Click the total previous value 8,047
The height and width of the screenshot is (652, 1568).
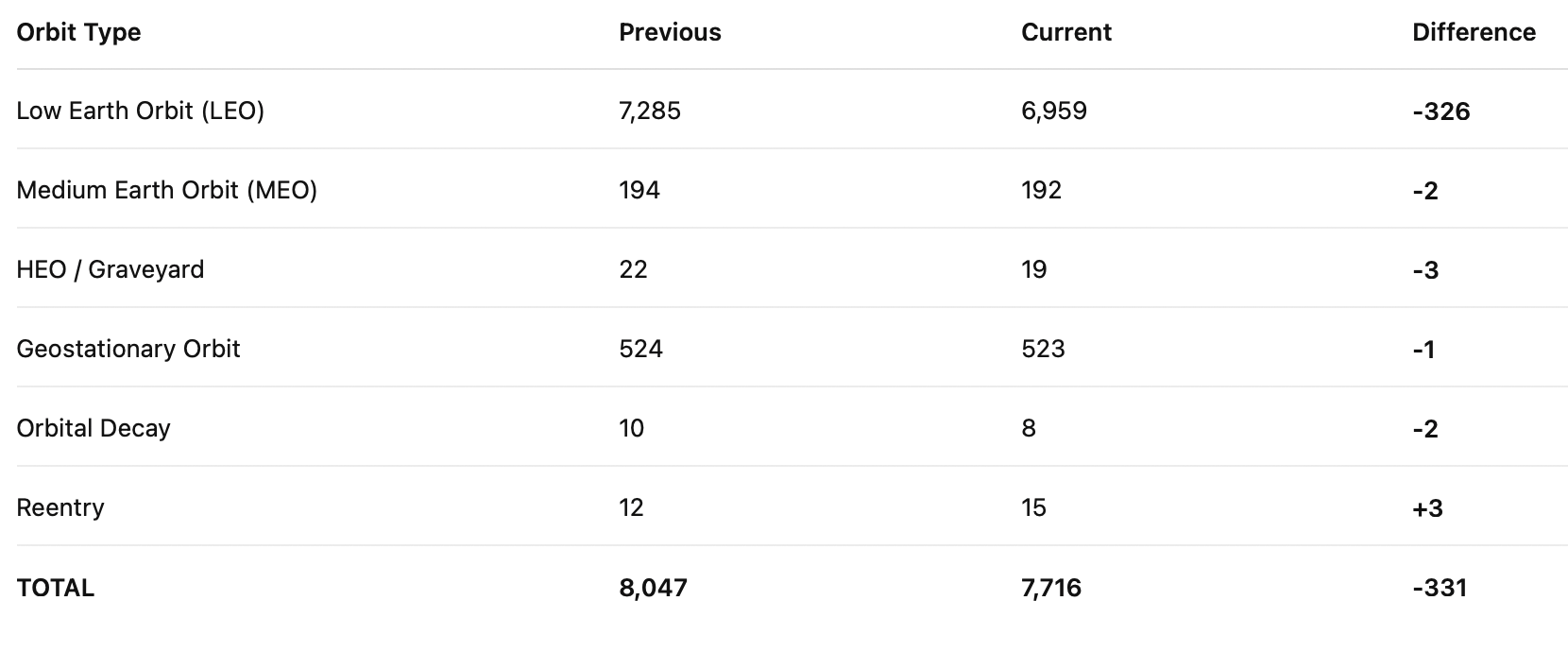coord(654,588)
